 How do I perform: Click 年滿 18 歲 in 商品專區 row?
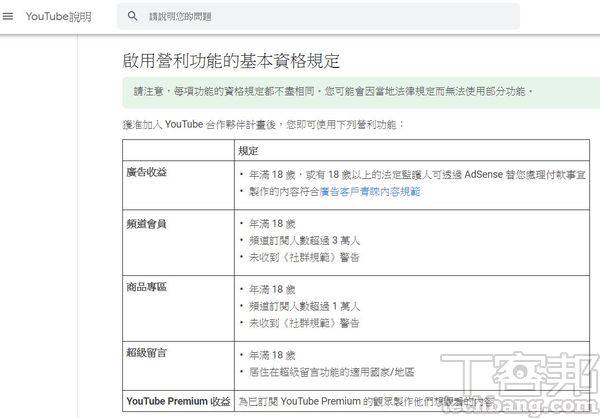coord(272,289)
